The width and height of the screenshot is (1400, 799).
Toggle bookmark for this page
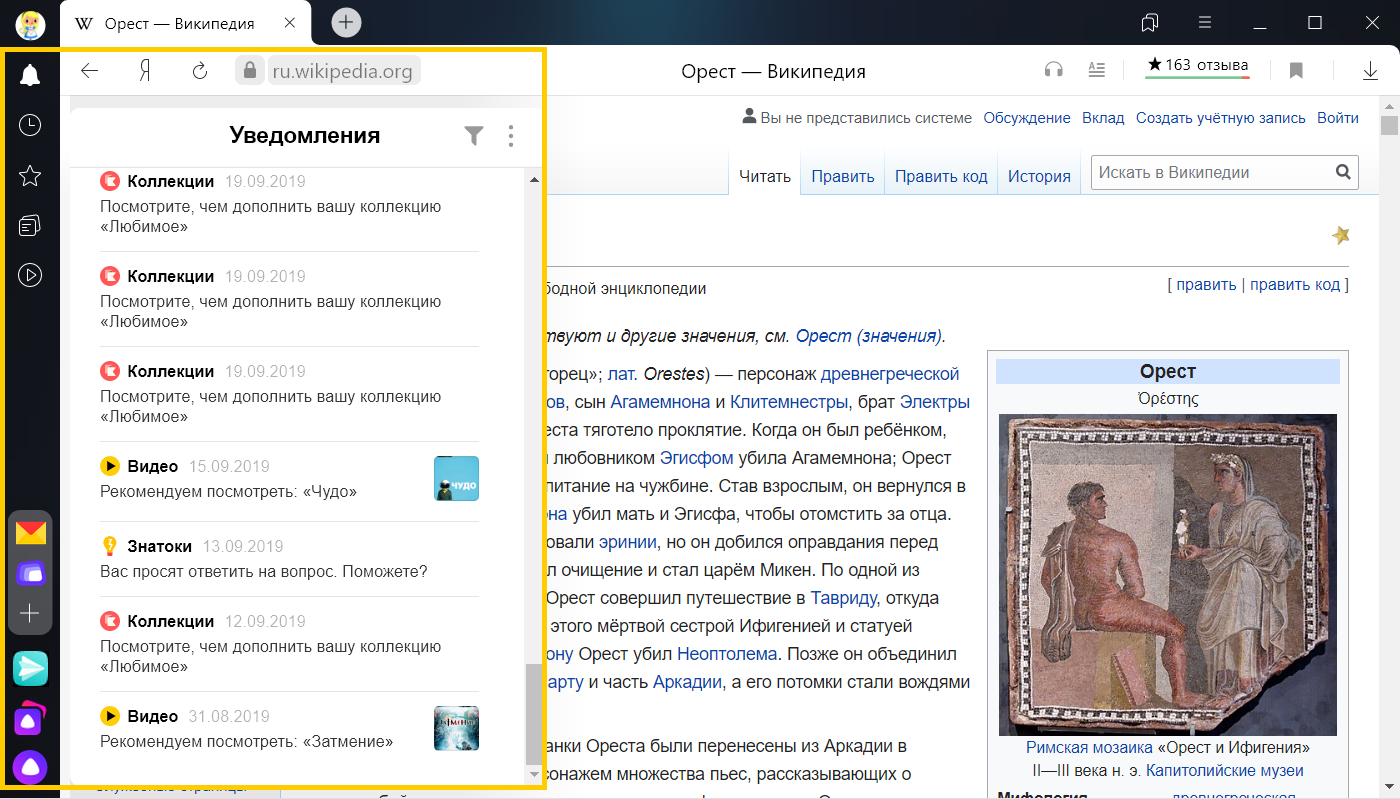pyautogui.click(x=1296, y=70)
